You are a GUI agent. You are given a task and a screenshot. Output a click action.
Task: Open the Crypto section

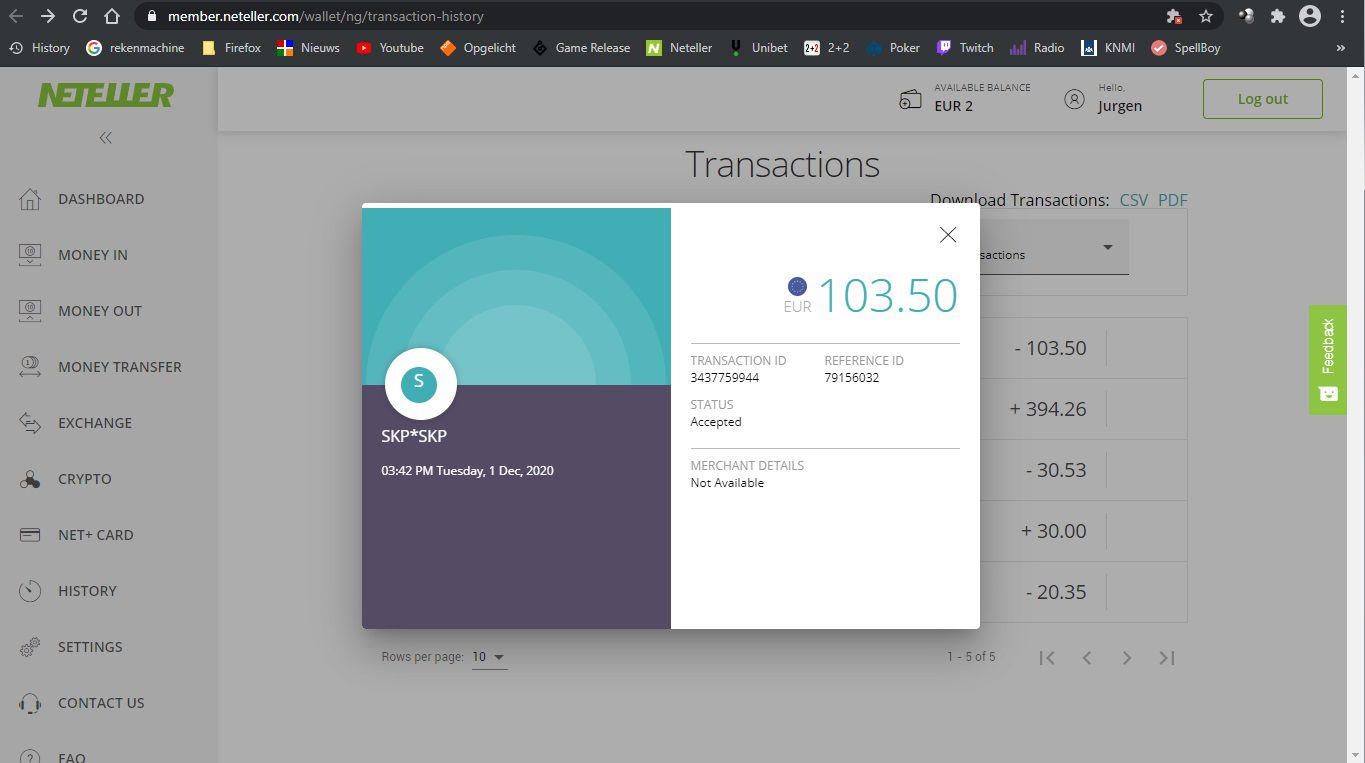coord(85,479)
